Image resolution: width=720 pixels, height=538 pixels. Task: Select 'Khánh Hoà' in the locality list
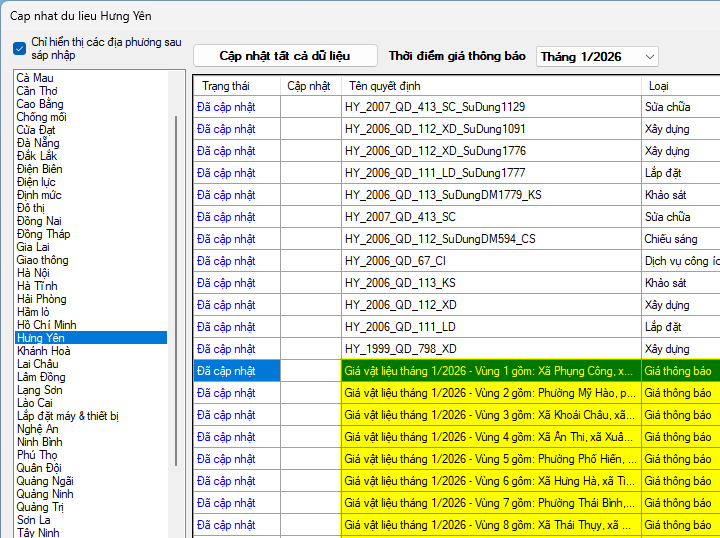pos(43,351)
